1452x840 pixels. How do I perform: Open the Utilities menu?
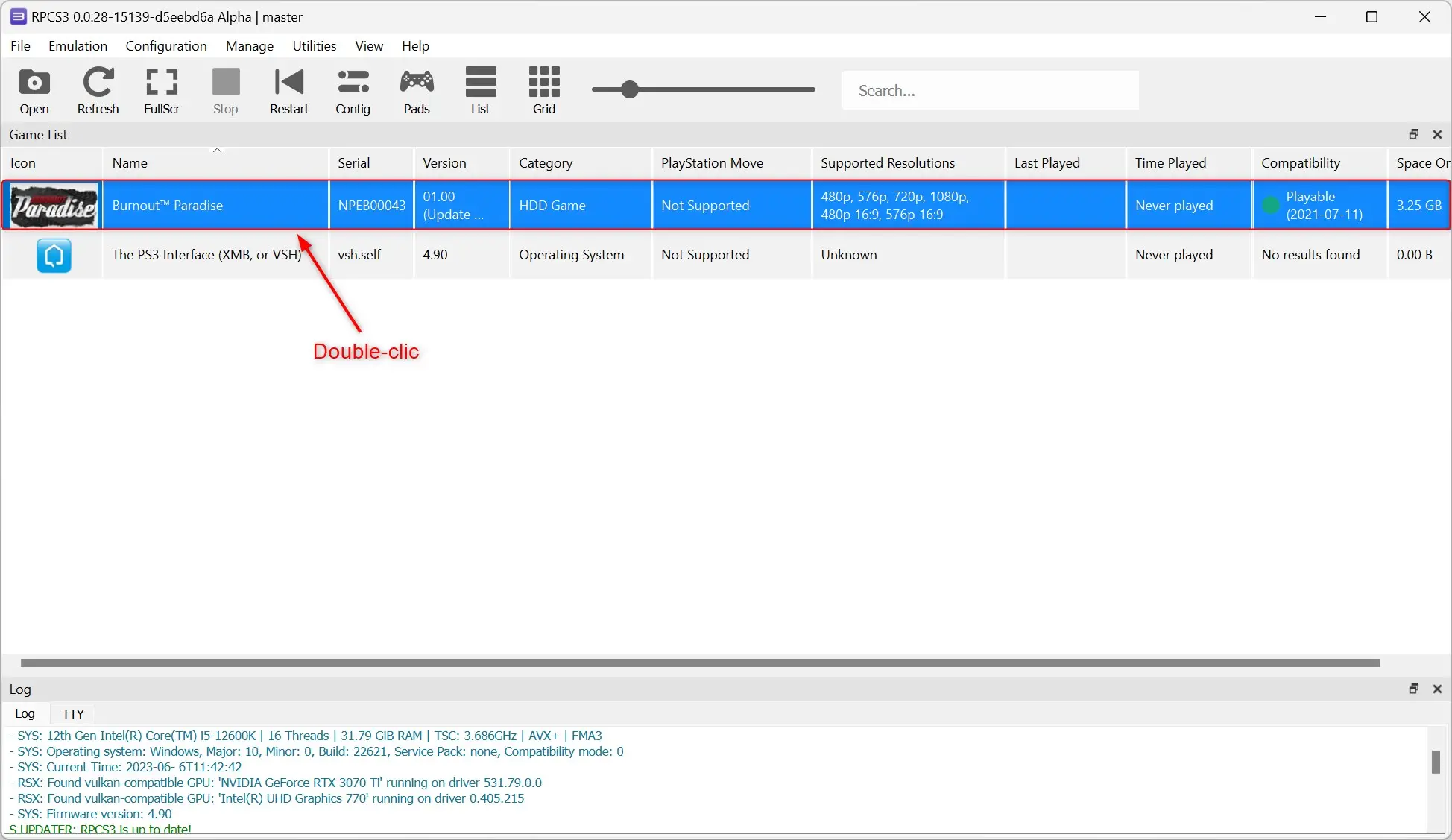315,46
